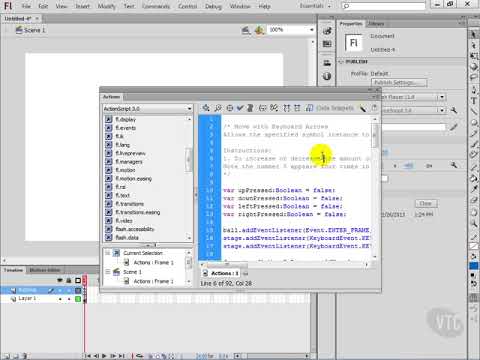
Task: Click the Collapse between braces icon
Action: (x=287, y=108)
